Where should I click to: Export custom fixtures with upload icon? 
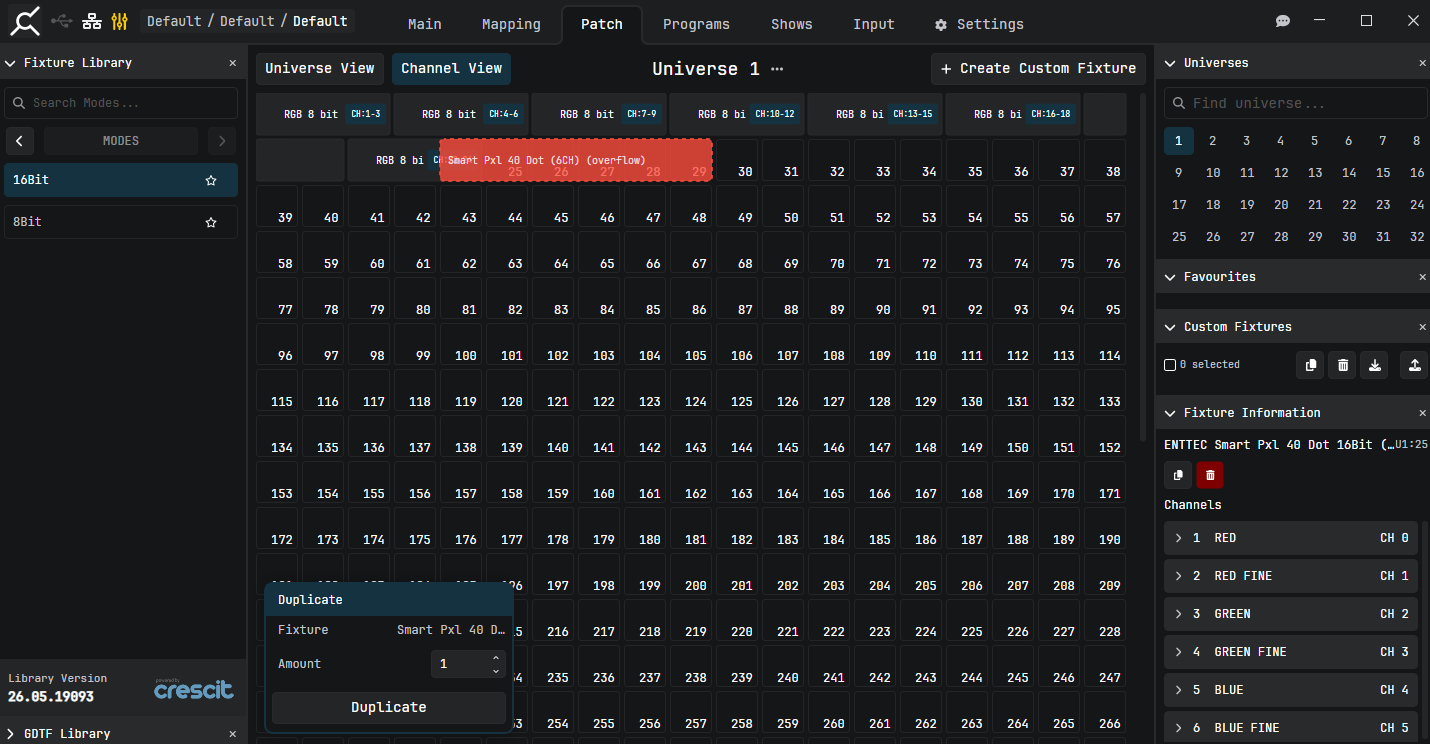point(1414,365)
